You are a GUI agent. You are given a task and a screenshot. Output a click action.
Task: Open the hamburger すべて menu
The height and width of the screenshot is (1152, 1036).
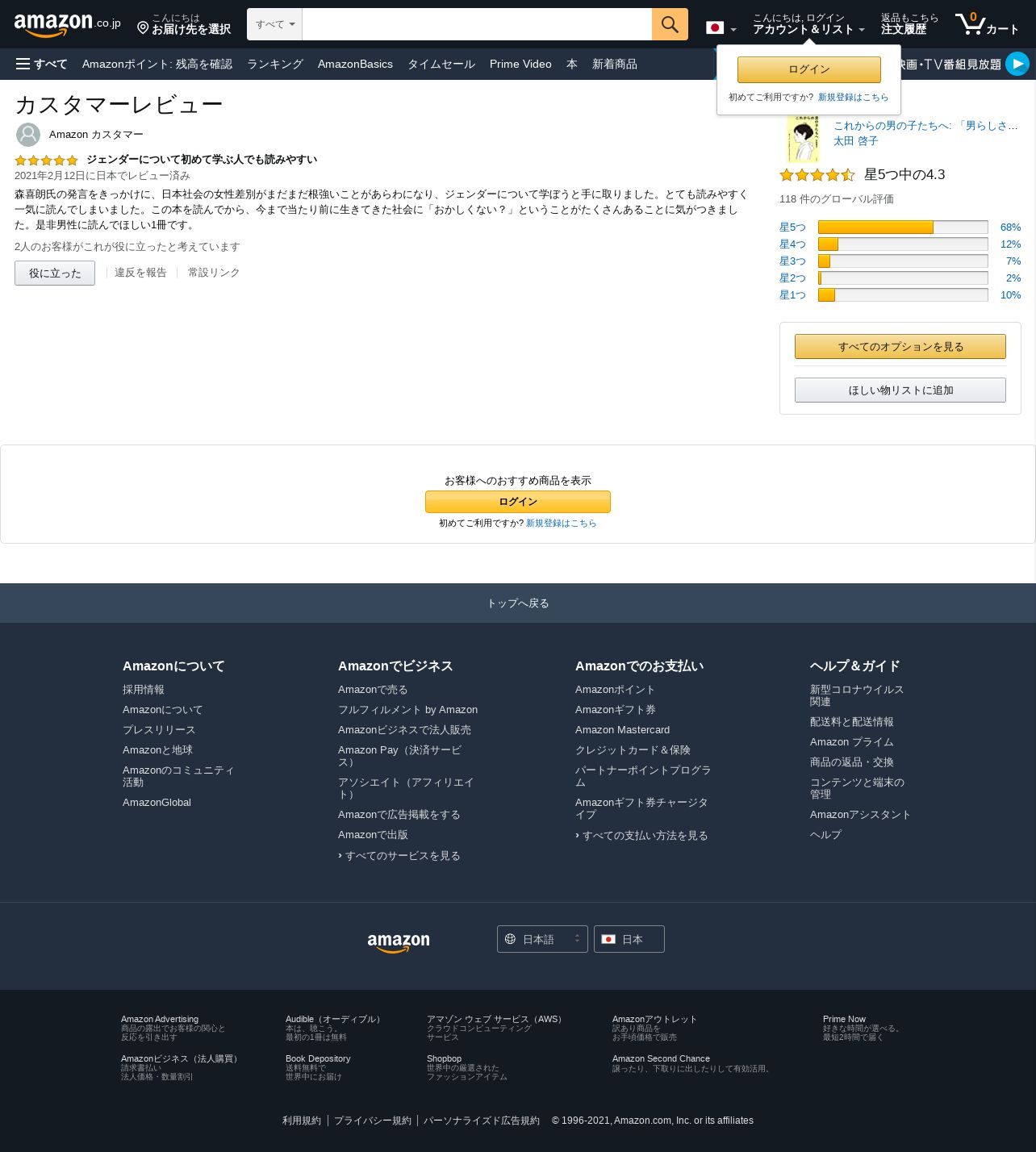pyautogui.click(x=42, y=64)
